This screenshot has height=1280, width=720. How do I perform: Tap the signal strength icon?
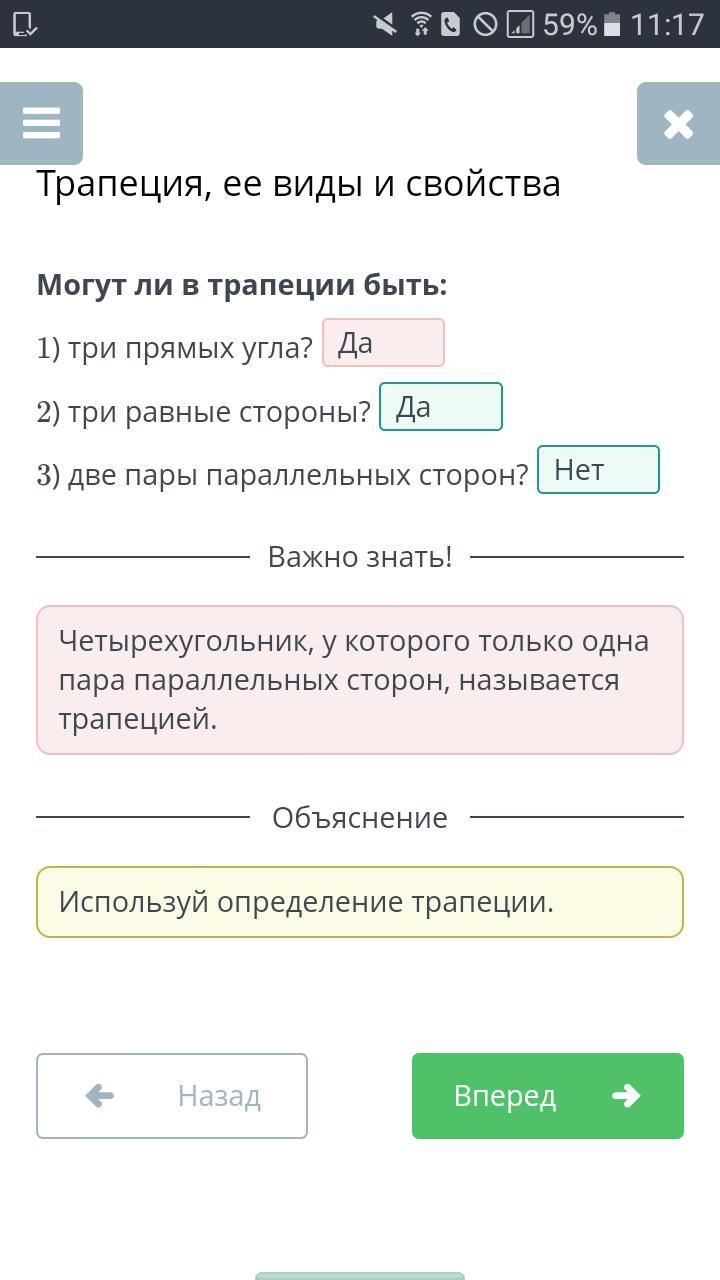pyautogui.click(x=520, y=24)
